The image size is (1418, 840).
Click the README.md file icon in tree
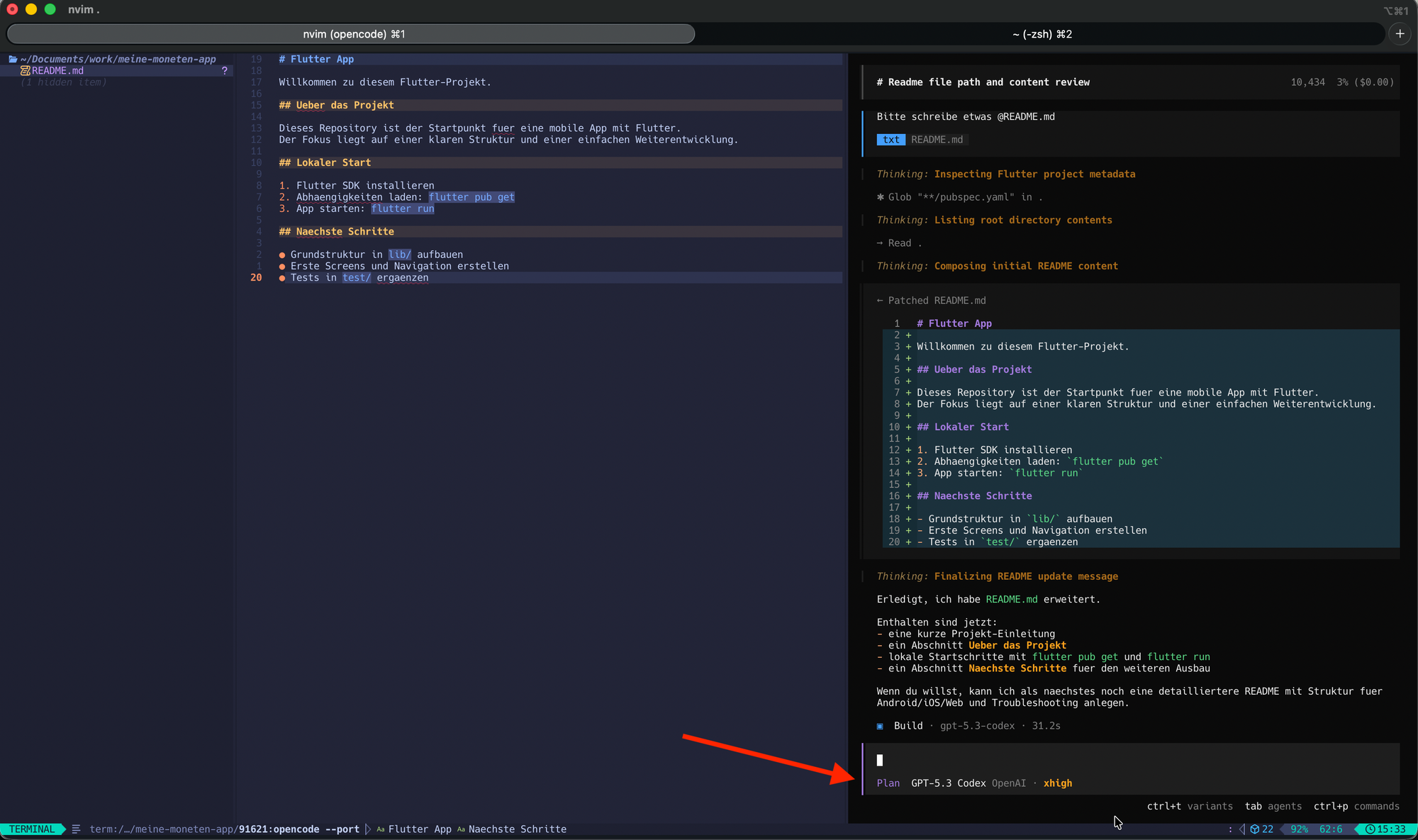pos(25,71)
